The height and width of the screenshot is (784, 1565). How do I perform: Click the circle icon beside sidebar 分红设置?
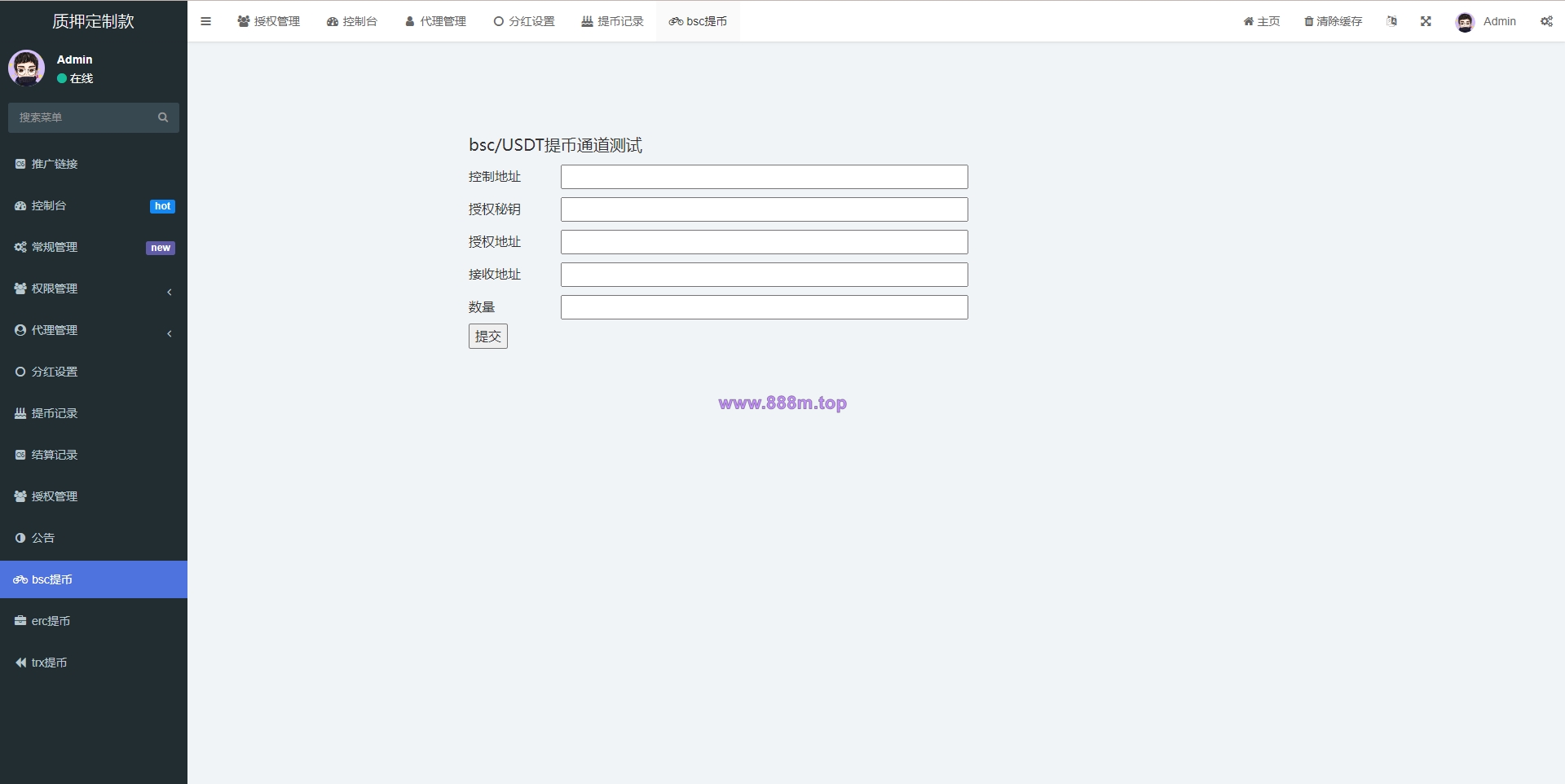coord(20,372)
